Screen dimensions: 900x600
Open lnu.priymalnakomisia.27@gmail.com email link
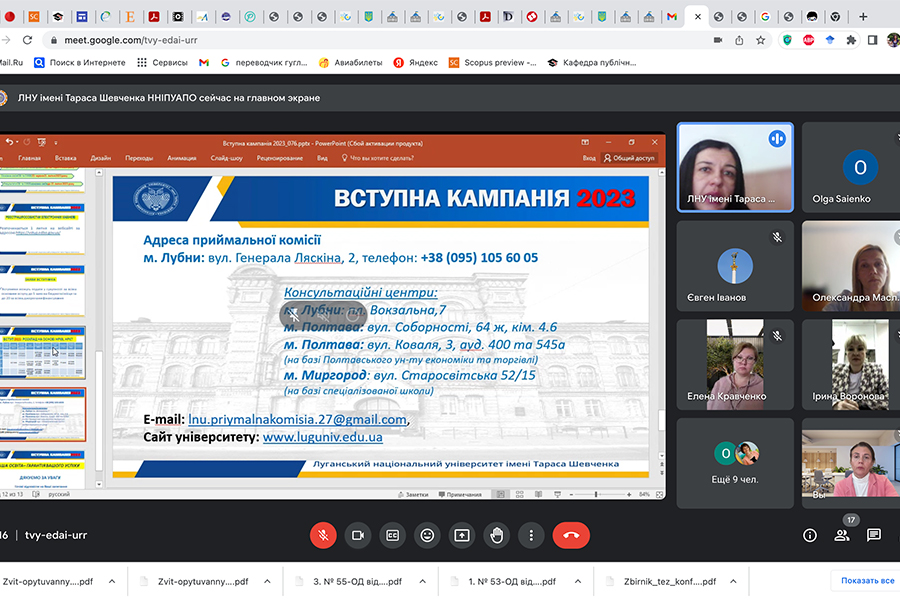(x=297, y=419)
